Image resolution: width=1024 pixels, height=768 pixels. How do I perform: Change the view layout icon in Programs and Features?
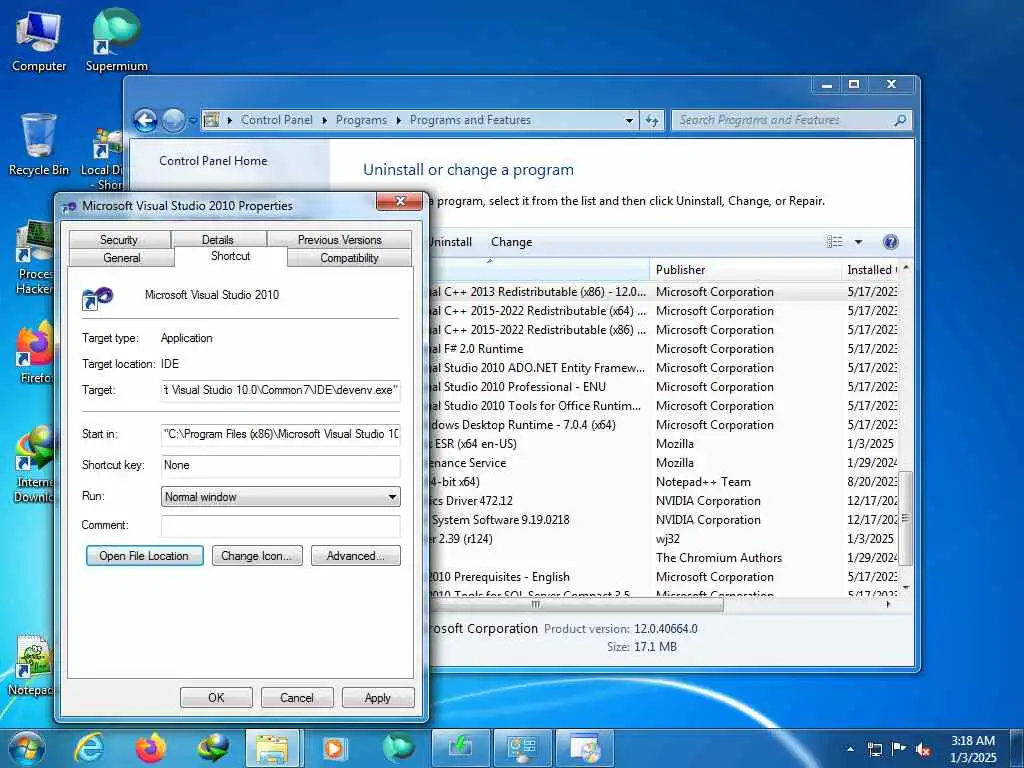point(835,242)
